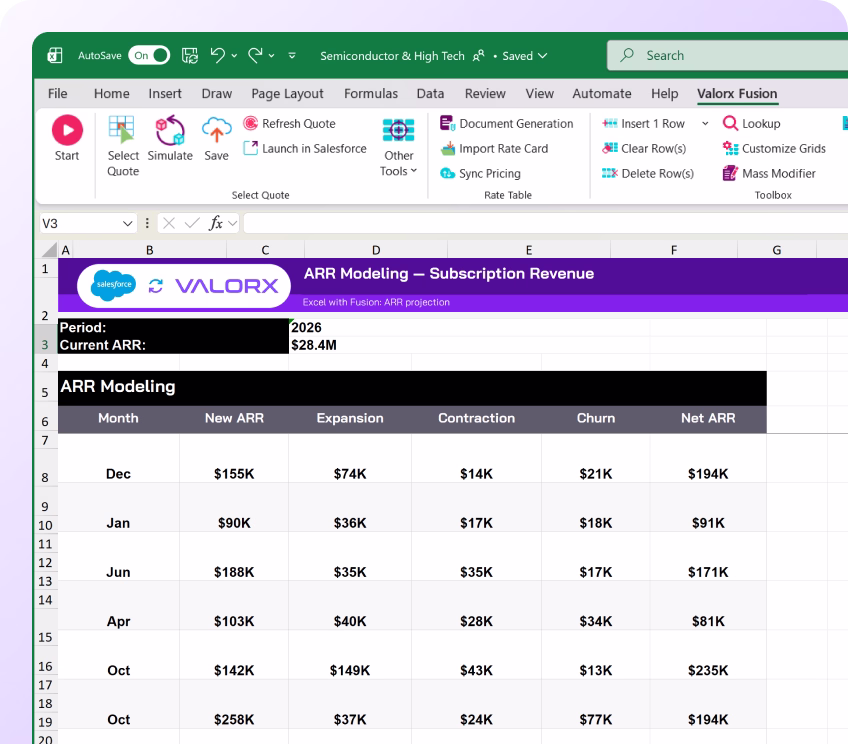Open the Draw tab
Image resolution: width=848 pixels, height=744 pixels.
[217, 94]
